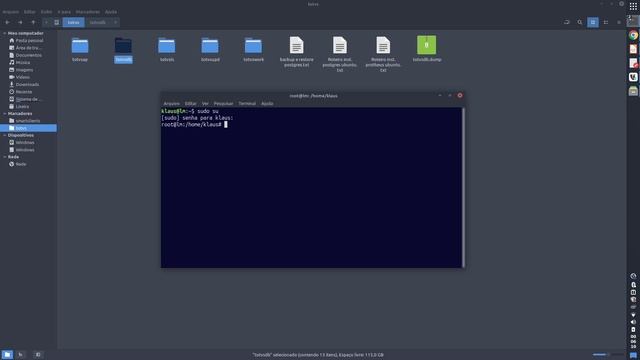640x360 pixels.
Task: Adjust the icon zoom slider
Action: pos(607,355)
